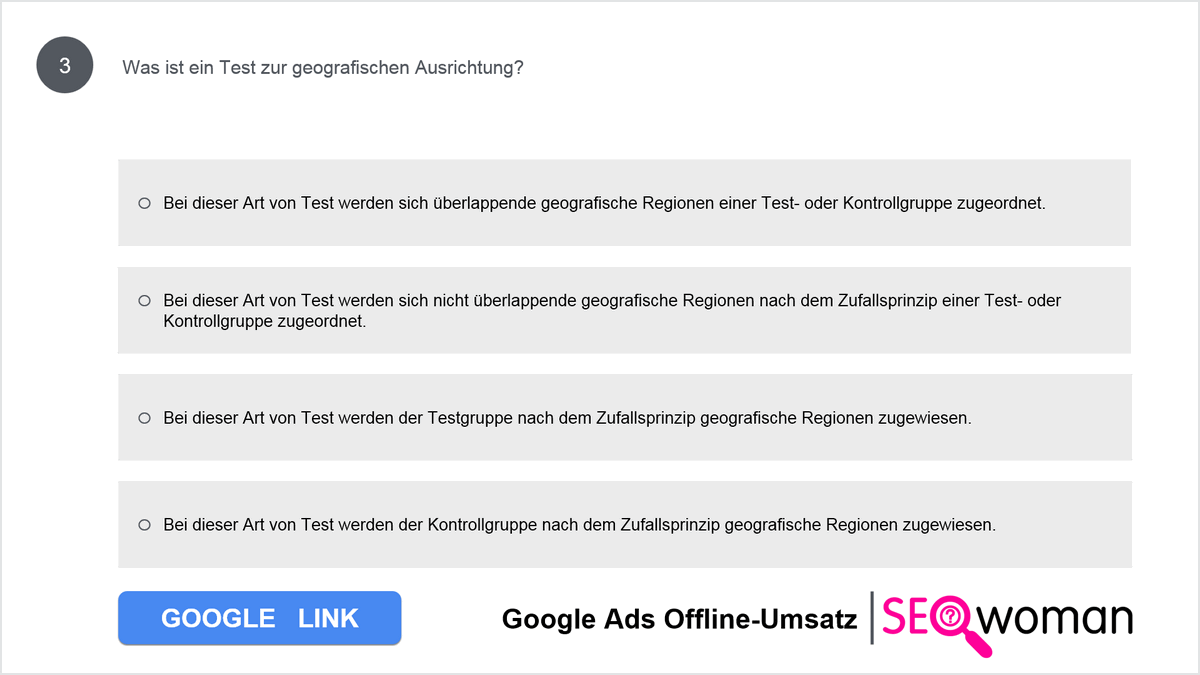
Task: Click first answer text about überlappende Regionen
Action: click(x=604, y=203)
